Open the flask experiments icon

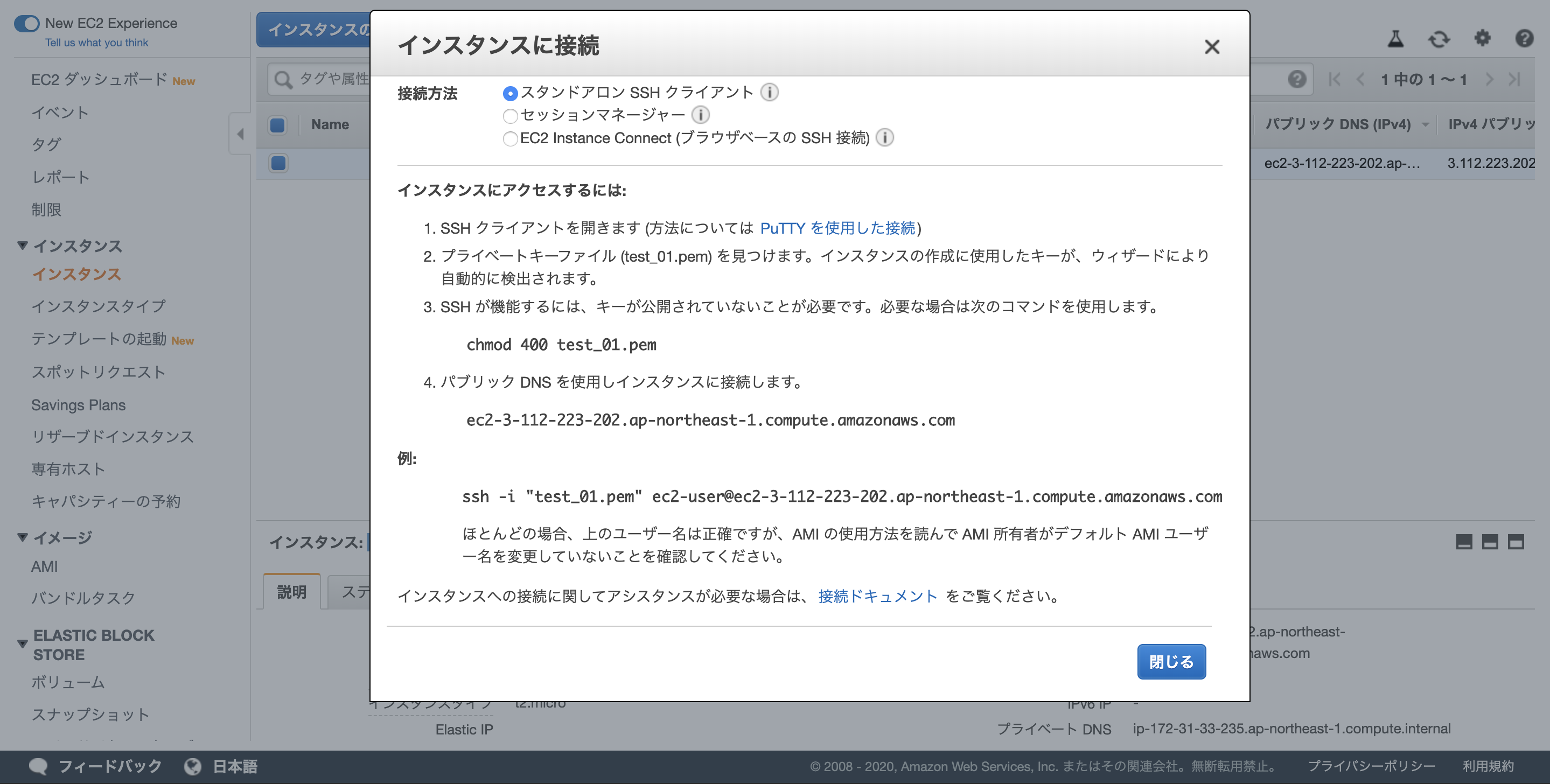coord(1395,39)
